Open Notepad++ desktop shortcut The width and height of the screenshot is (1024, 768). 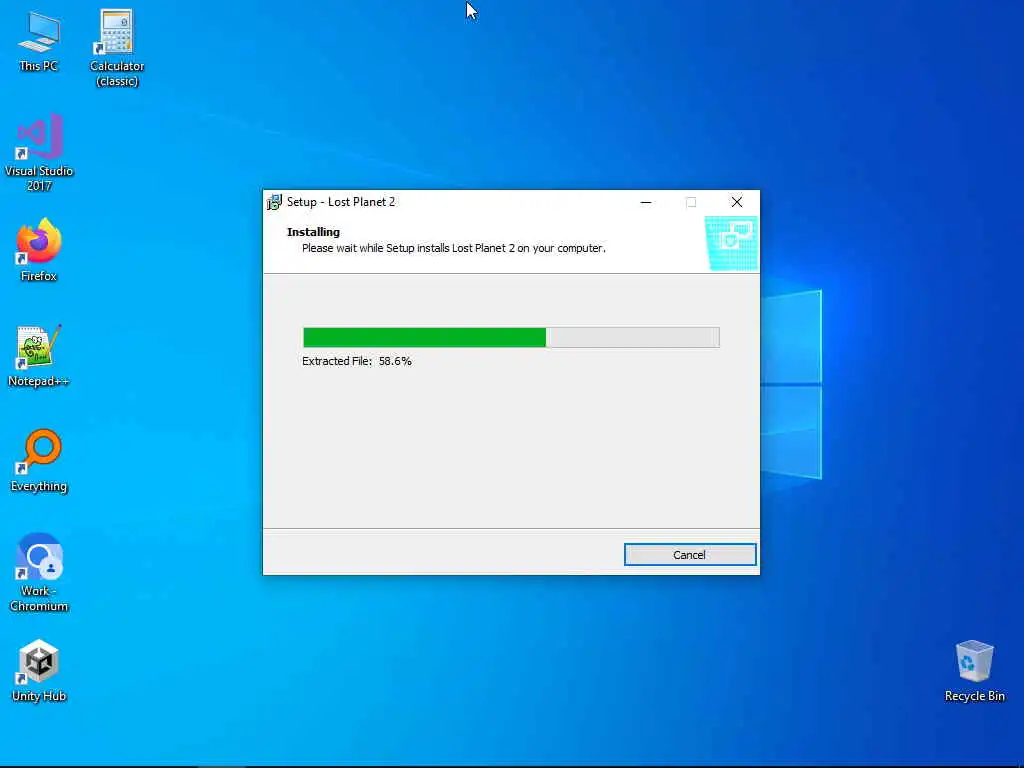pyautogui.click(x=39, y=356)
